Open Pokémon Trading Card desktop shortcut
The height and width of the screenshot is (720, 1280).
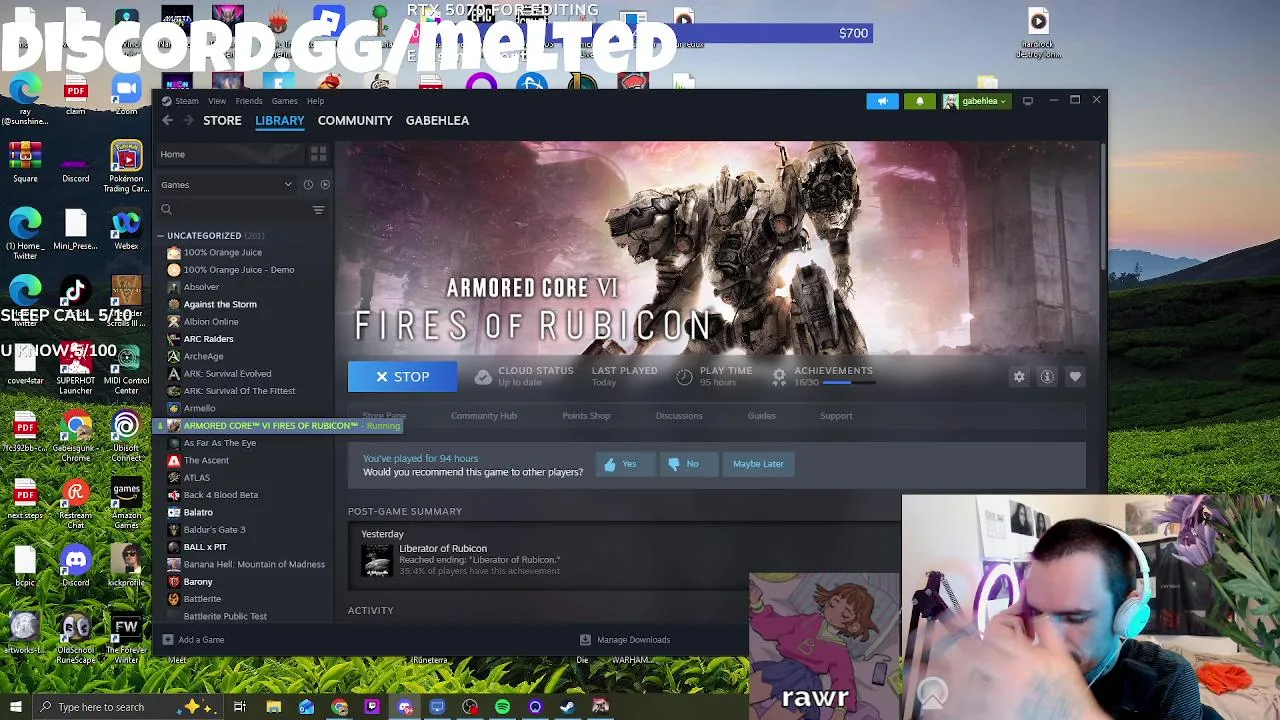point(126,167)
